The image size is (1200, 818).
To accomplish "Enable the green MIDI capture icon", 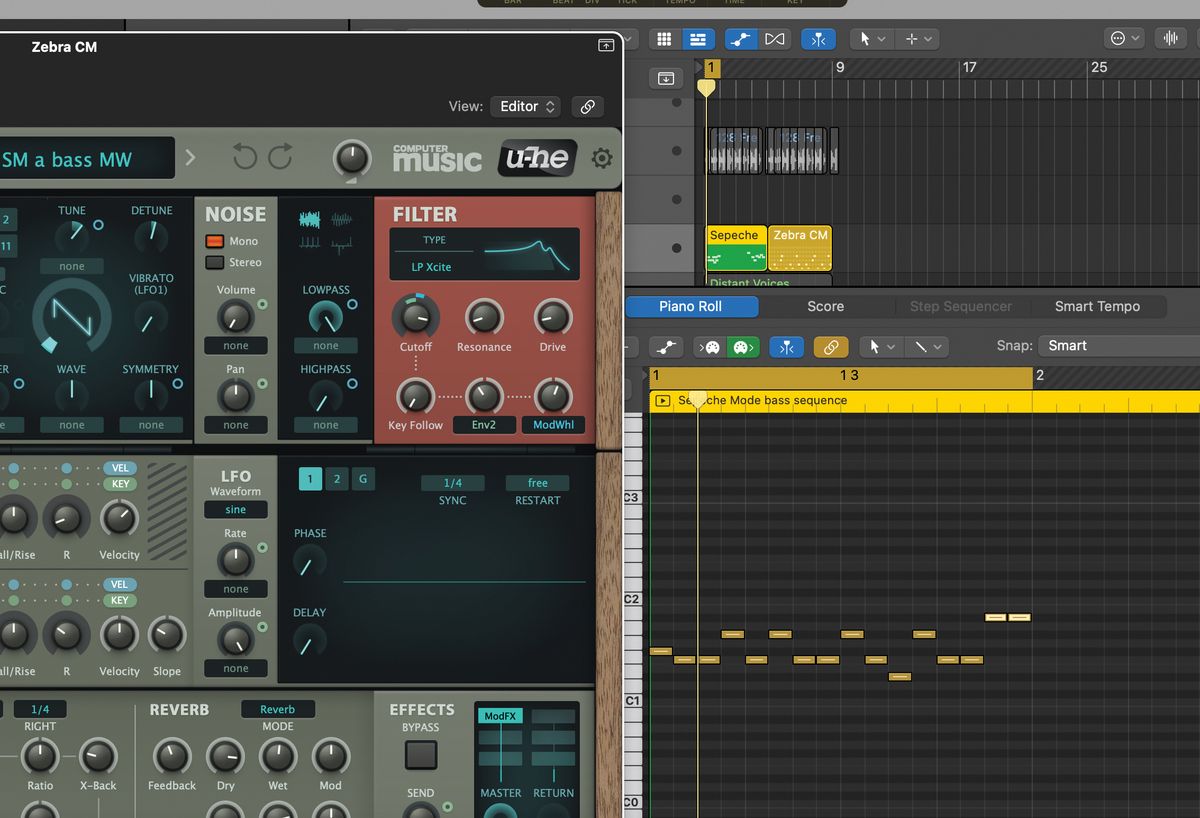I will (742, 345).
